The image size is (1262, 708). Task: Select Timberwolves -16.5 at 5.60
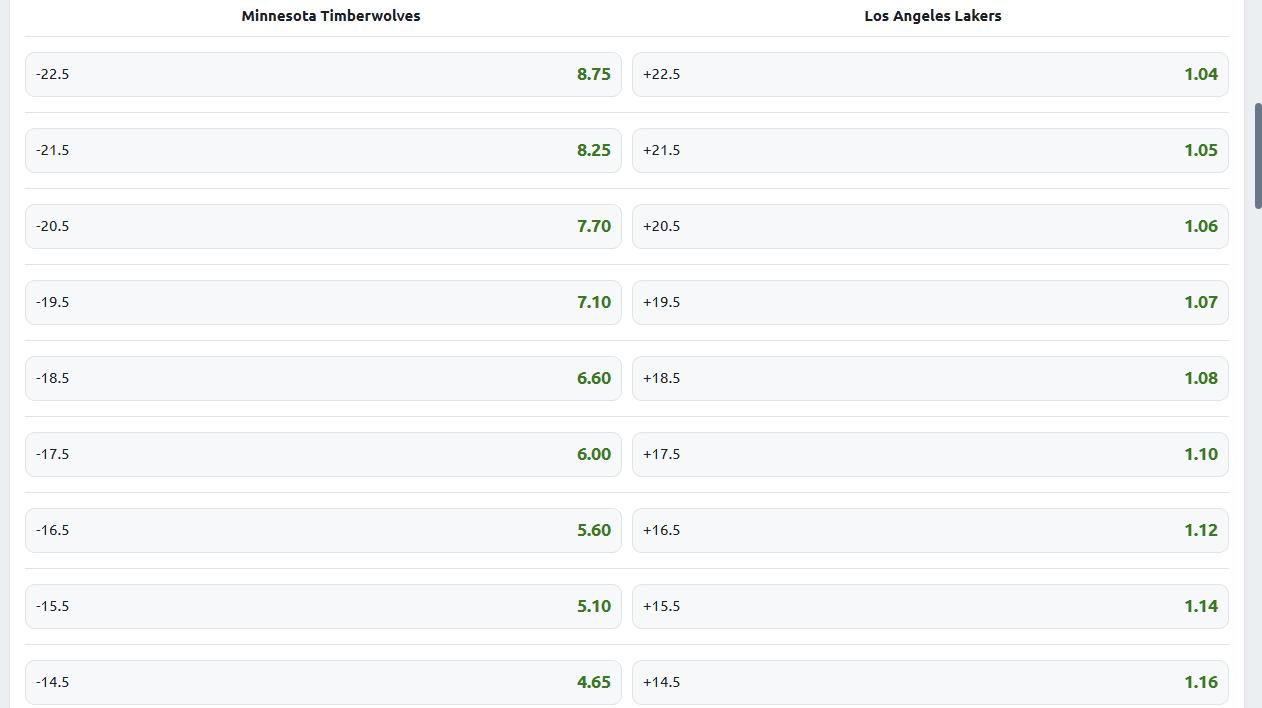pyautogui.click(x=323, y=531)
